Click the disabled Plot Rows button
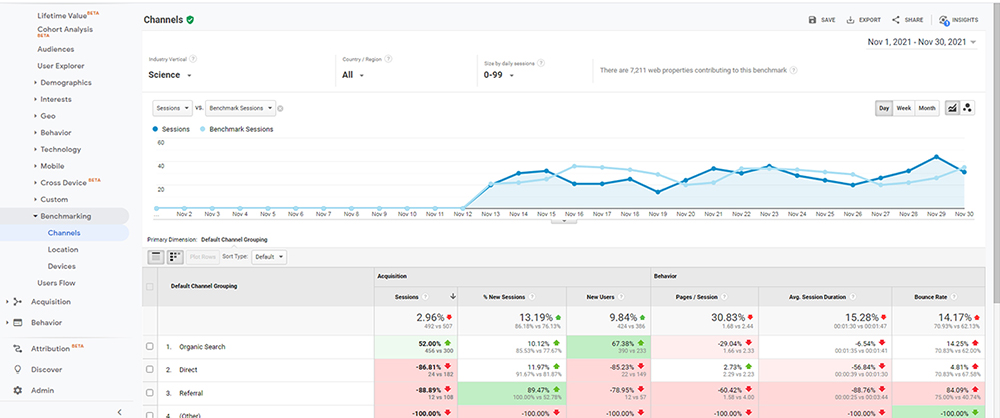This screenshot has height=418, width=1000. [202, 257]
